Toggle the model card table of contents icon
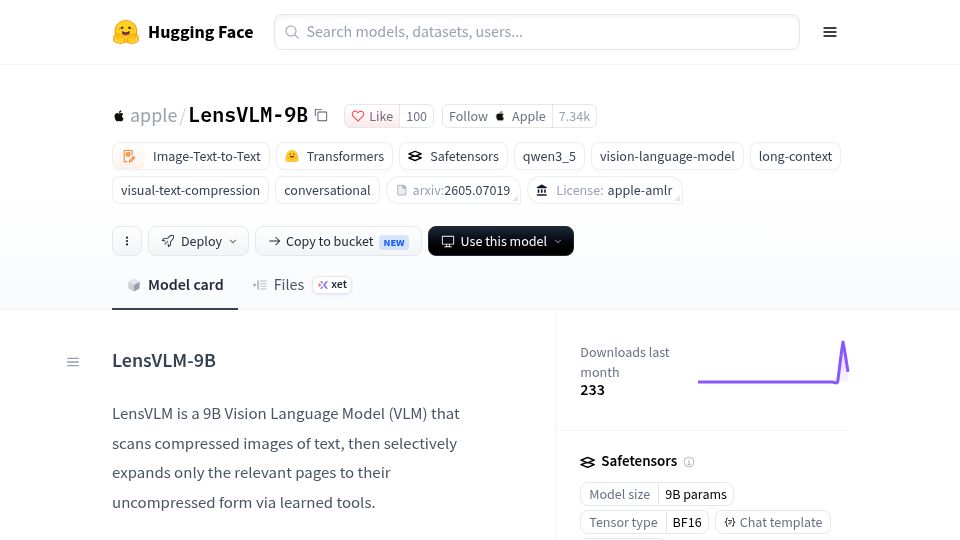 point(73,362)
